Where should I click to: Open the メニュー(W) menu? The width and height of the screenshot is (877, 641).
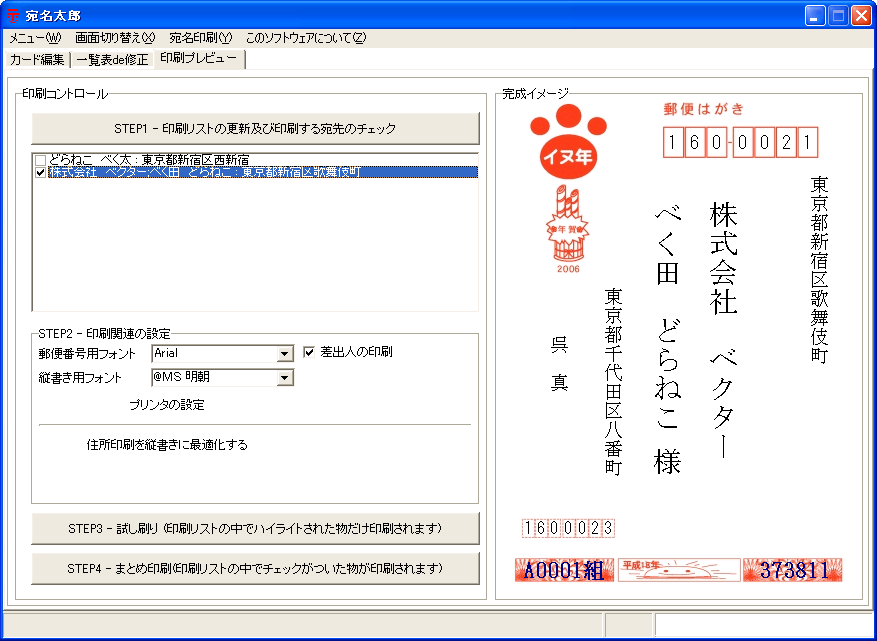coord(35,38)
